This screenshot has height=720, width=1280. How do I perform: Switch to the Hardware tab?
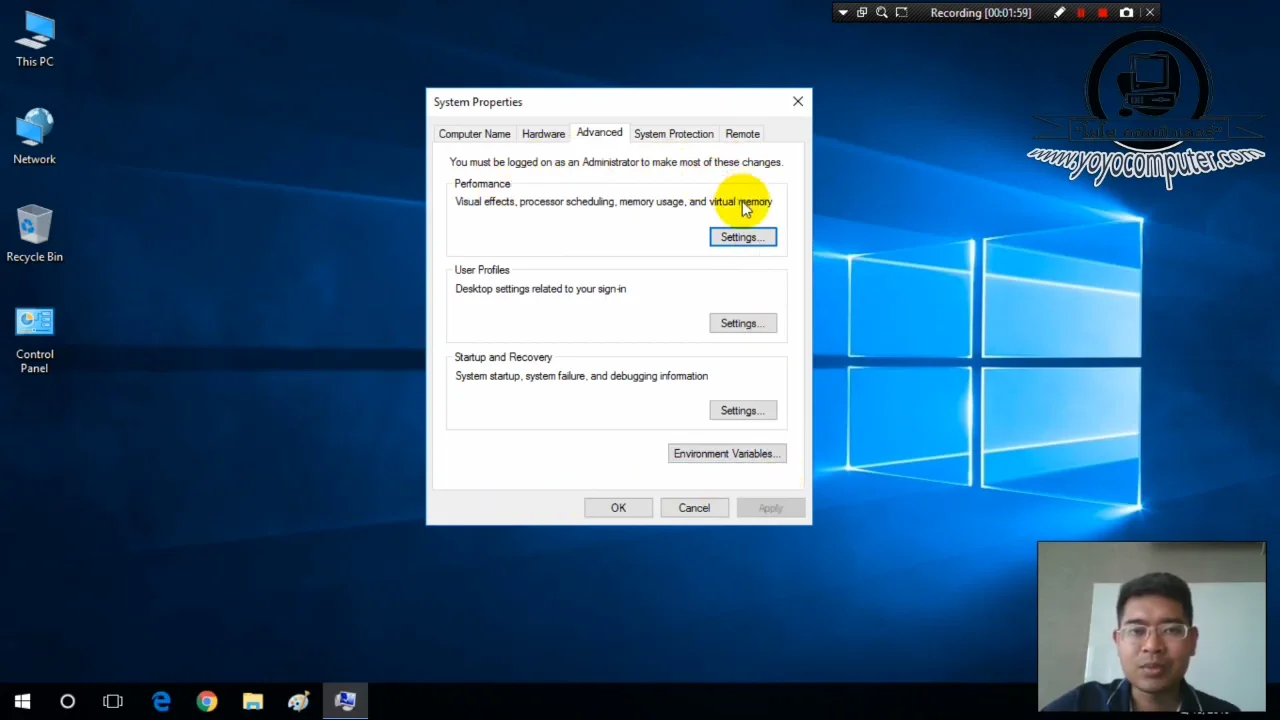pyautogui.click(x=543, y=133)
